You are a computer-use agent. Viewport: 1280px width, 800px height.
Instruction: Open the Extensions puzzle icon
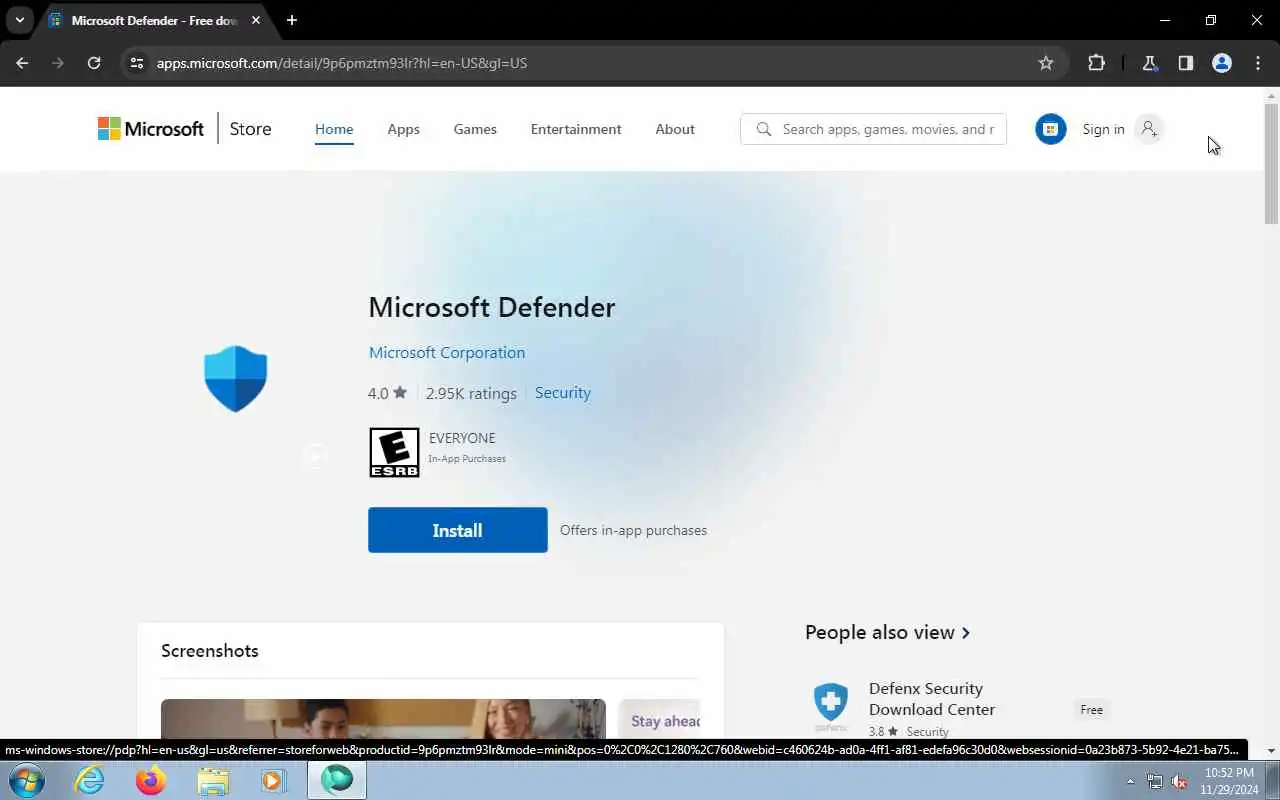[x=1096, y=63]
